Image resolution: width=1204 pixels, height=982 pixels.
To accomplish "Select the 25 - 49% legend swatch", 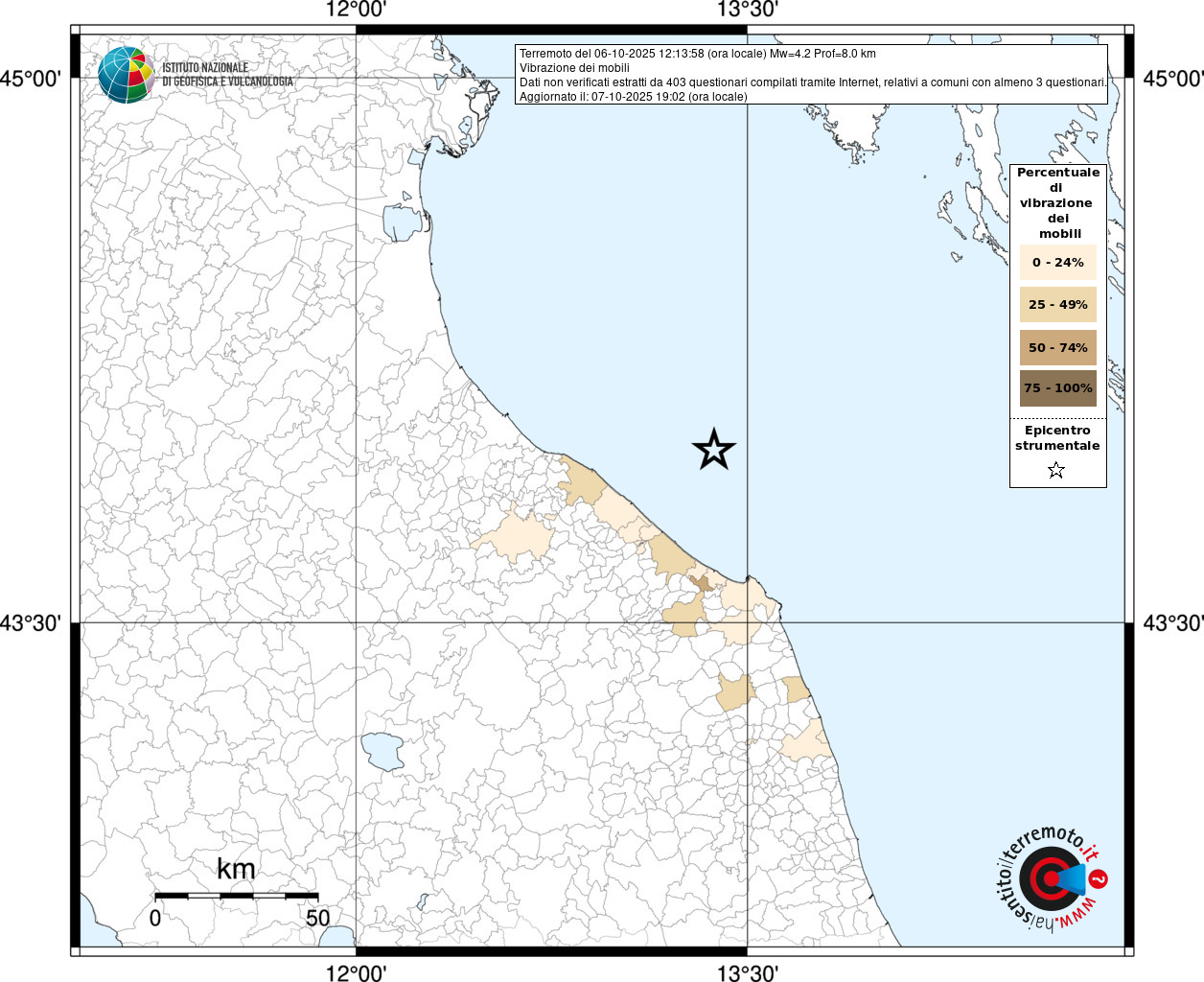I will coord(1058,304).
